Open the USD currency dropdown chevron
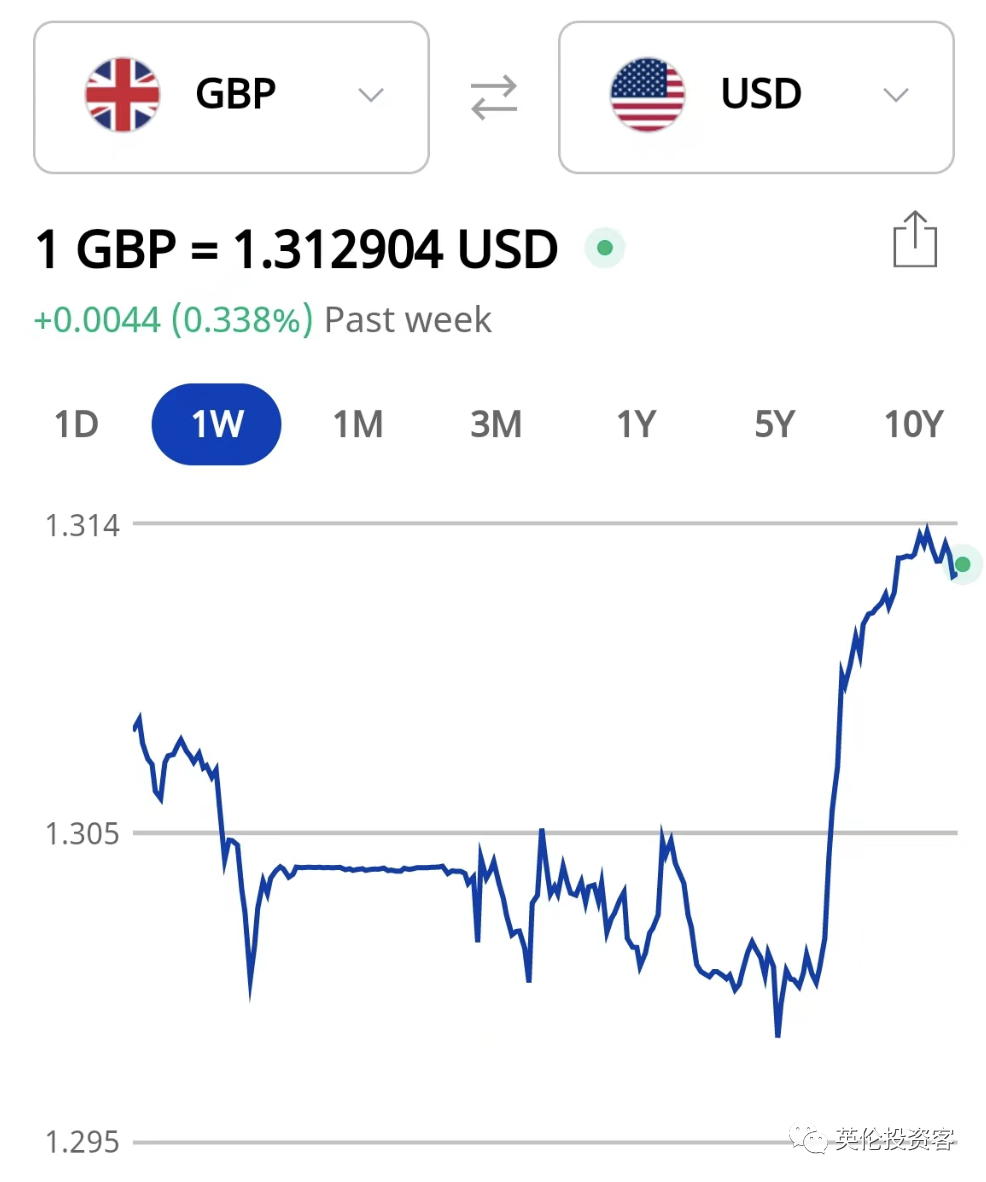 click(896, 95)
